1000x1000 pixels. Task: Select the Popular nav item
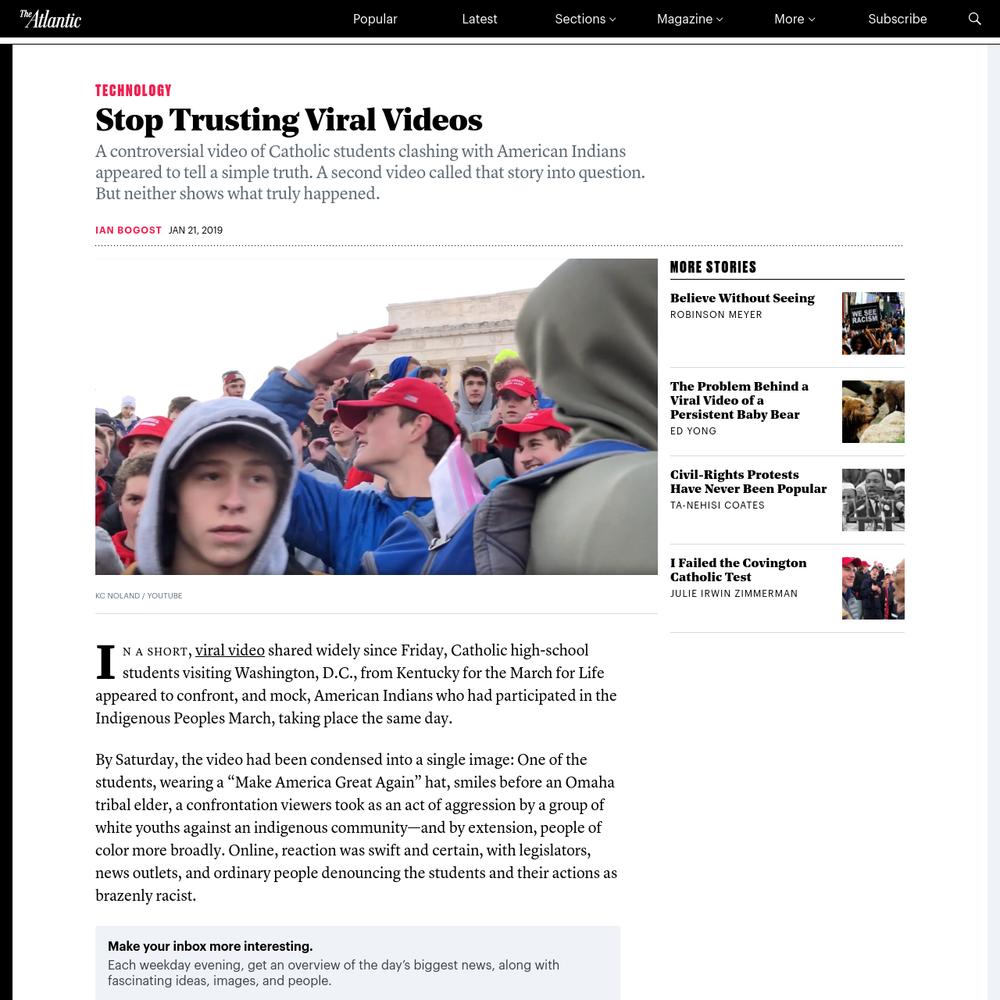point(375,19)
